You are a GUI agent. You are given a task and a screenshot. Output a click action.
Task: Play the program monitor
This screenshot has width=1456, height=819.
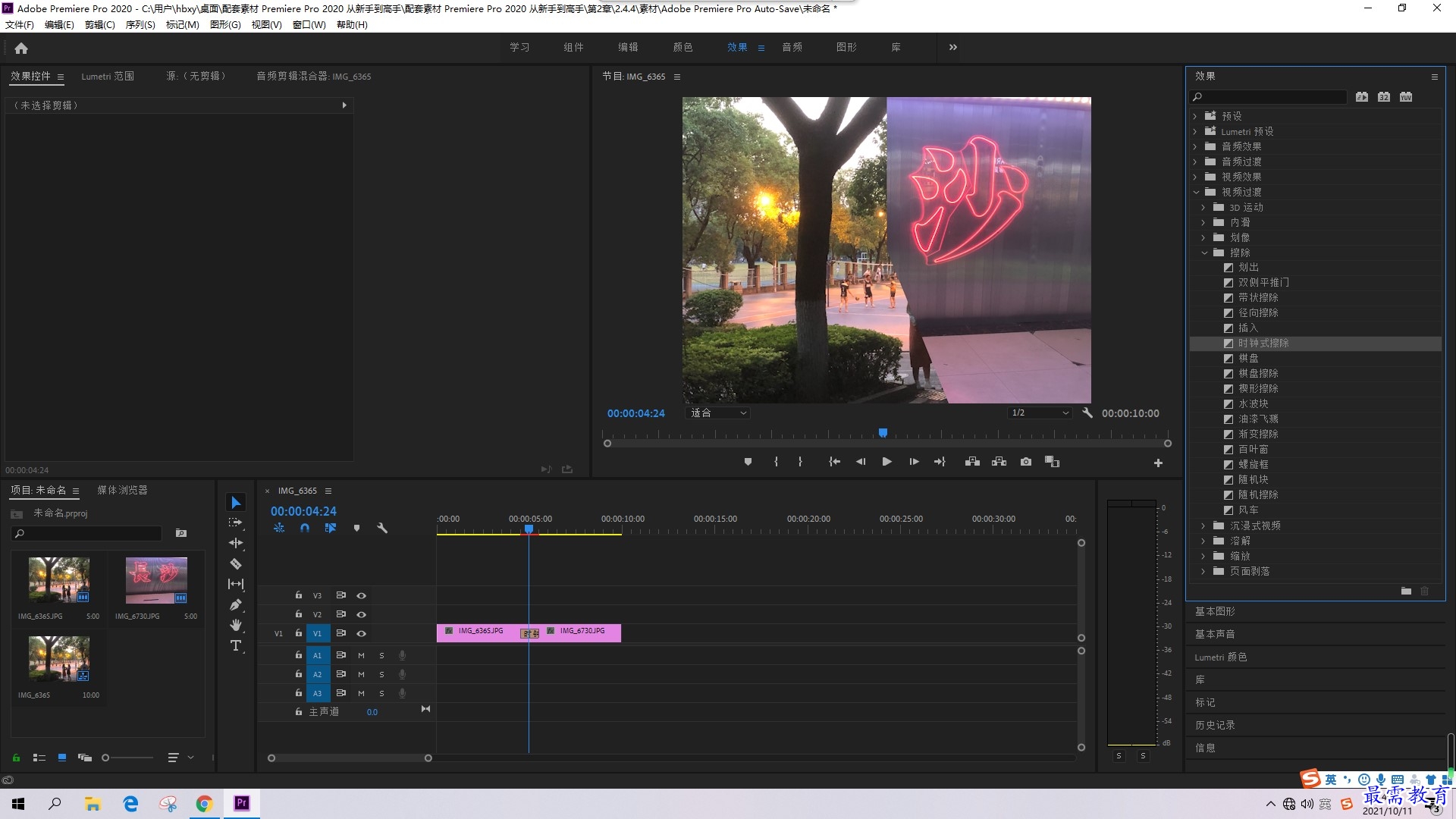tap(886, 462)
